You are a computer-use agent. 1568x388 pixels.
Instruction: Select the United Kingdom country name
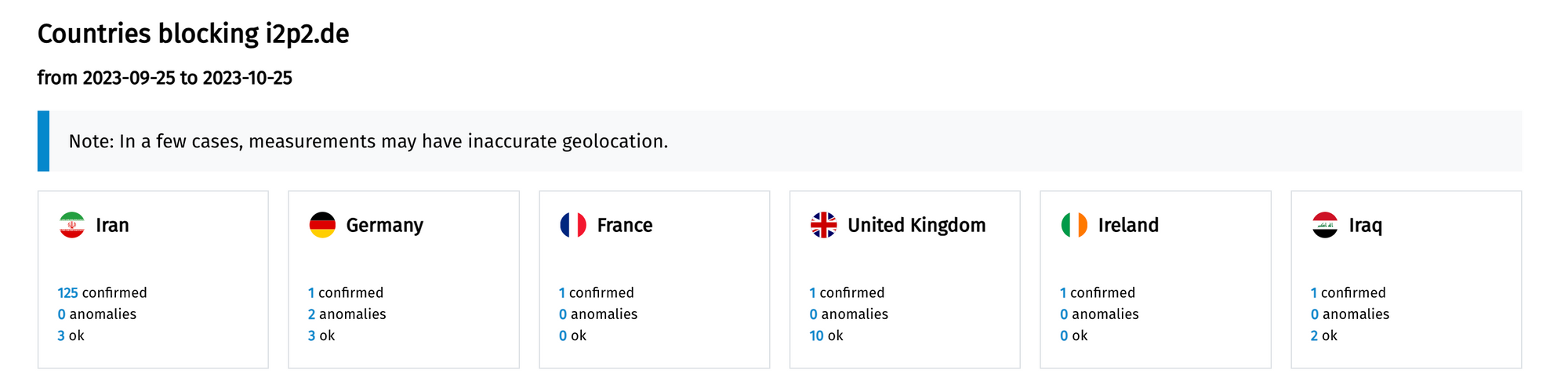click(916, 225)
